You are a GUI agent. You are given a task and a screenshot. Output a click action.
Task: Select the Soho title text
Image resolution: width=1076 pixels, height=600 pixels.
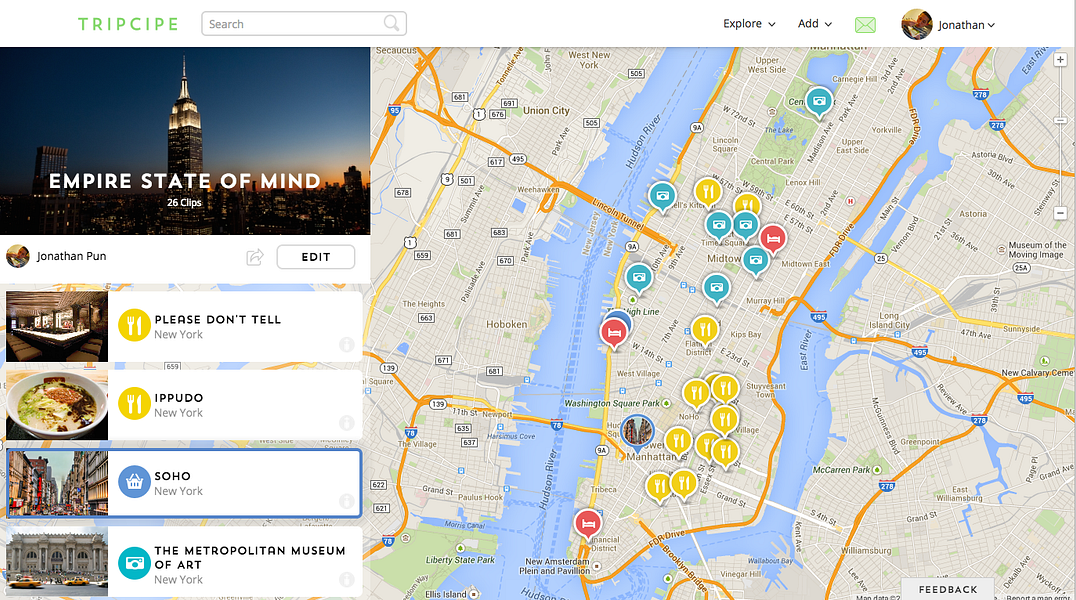[x=173, y=476]
